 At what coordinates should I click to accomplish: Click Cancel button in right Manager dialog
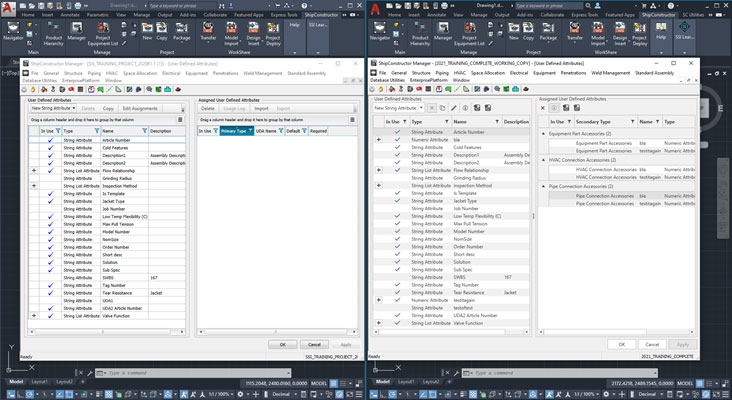pyautogui.click(x=652, y=344)
